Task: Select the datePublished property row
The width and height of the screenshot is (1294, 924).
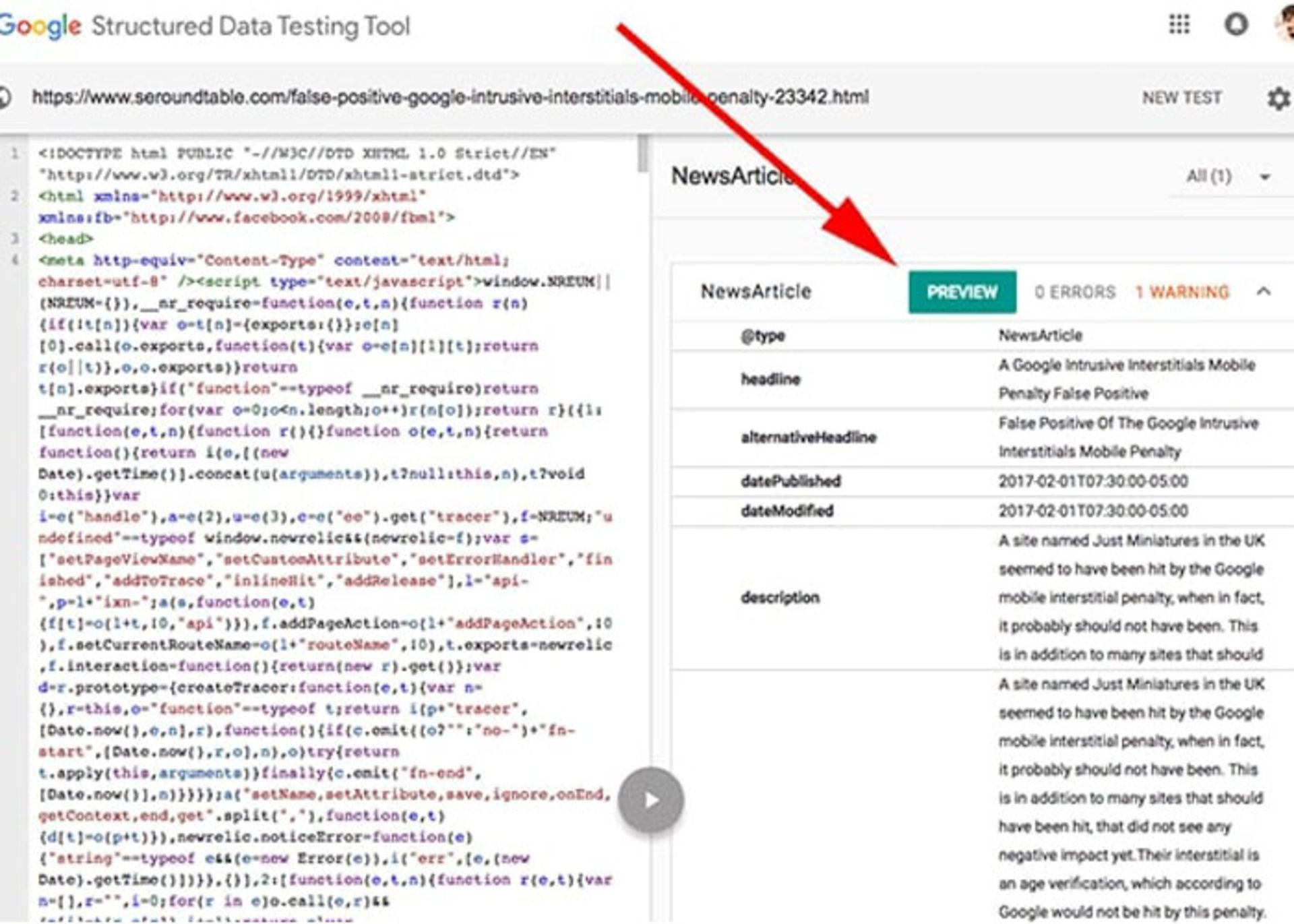Action: point(791,481)
